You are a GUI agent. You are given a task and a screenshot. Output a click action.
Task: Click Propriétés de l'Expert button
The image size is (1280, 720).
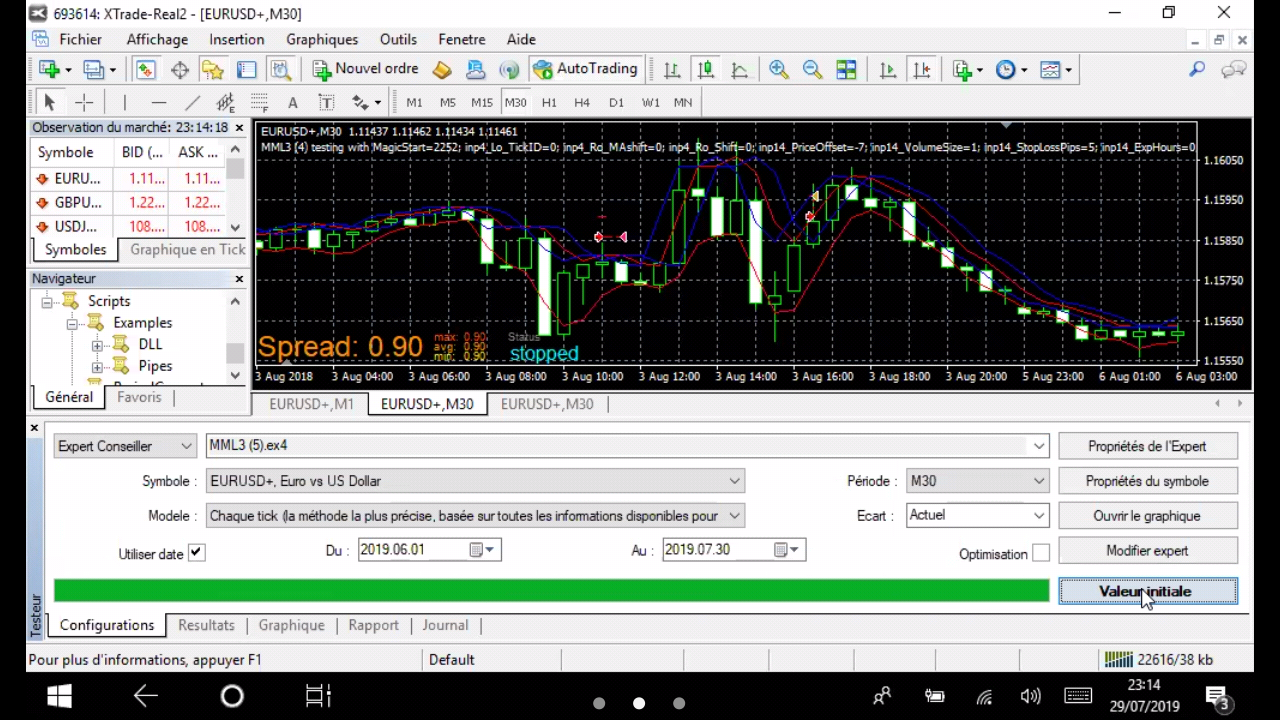click(x=1147, y=446)
